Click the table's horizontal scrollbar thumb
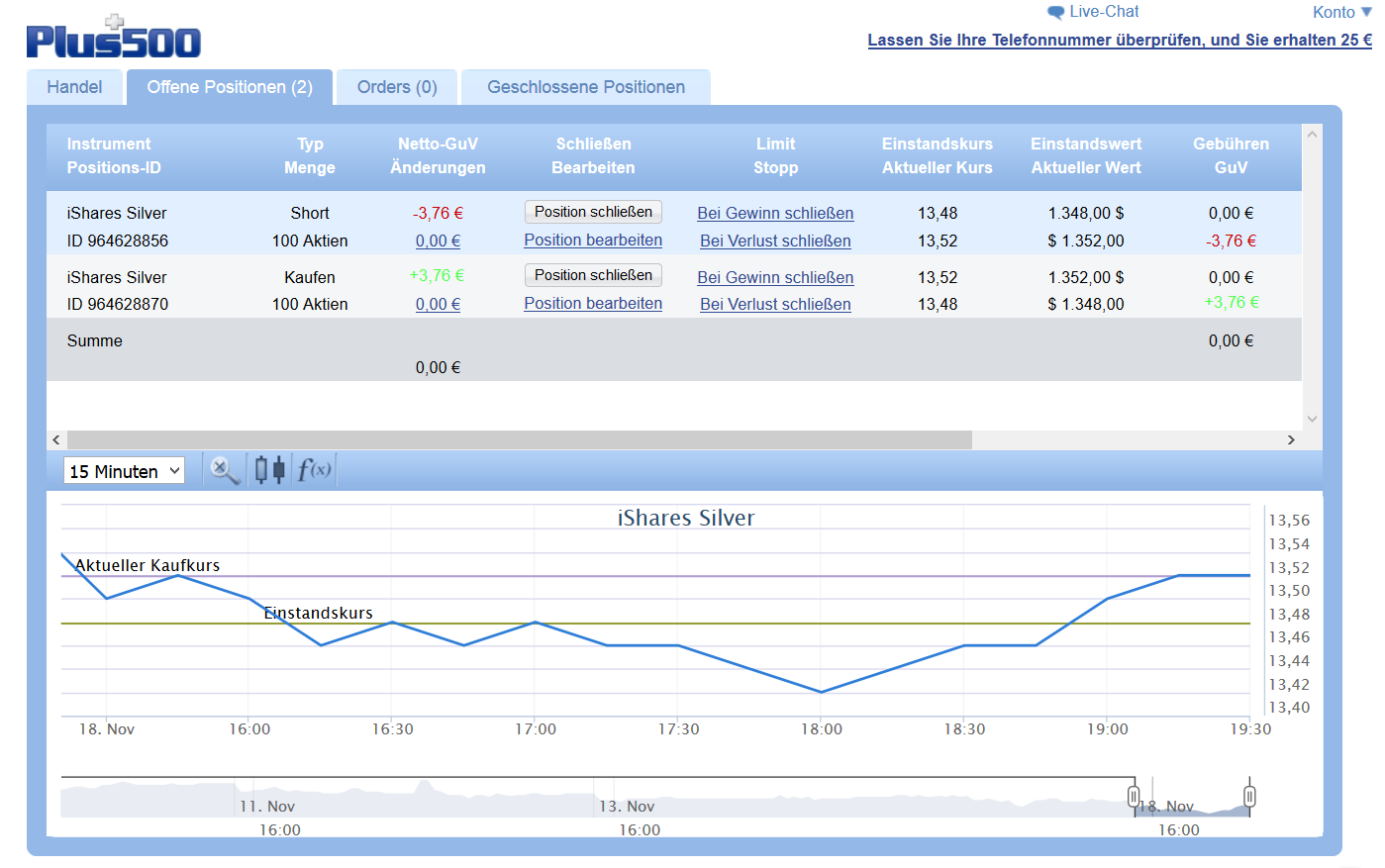Screen dimensions: 1385x868 click(x=520, y=439)
